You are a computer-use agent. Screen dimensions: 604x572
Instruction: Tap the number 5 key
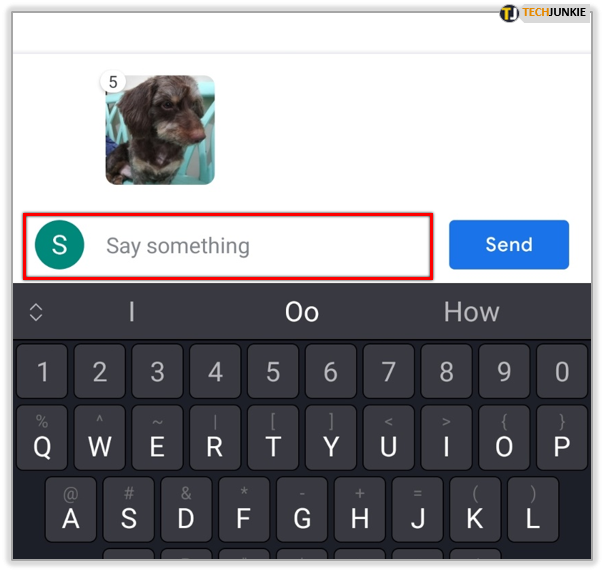tap(273, 371)
